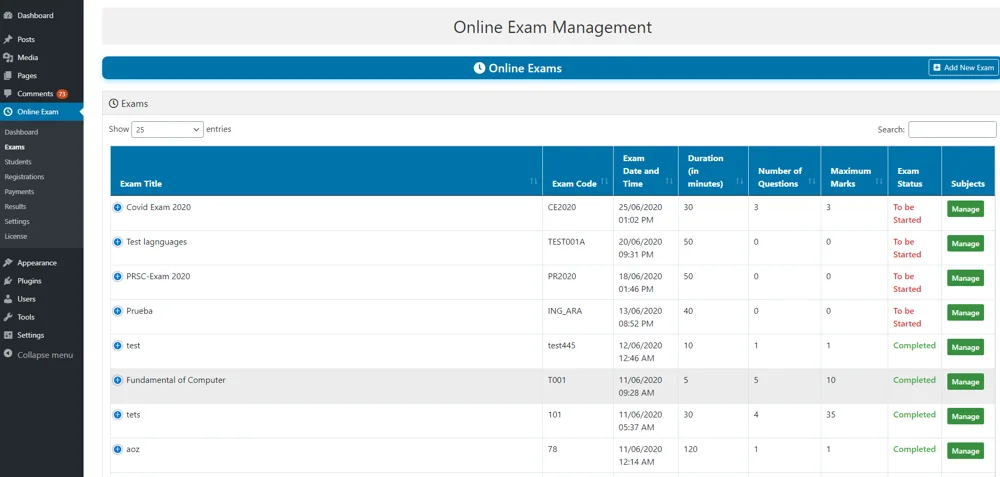Click the Online Exams header clock icon

(480, 68)
